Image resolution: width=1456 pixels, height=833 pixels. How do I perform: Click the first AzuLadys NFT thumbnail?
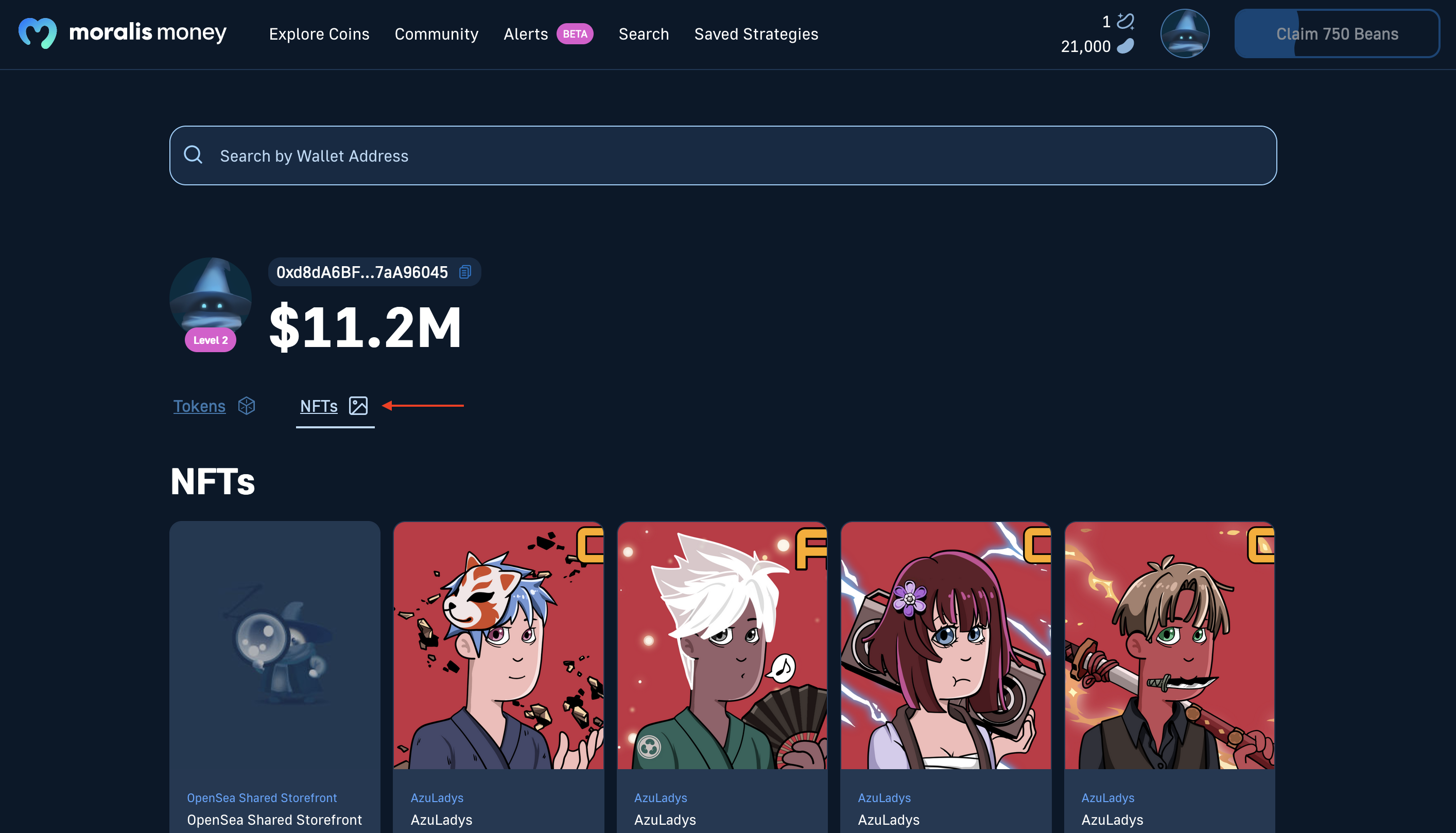(499, 645)
